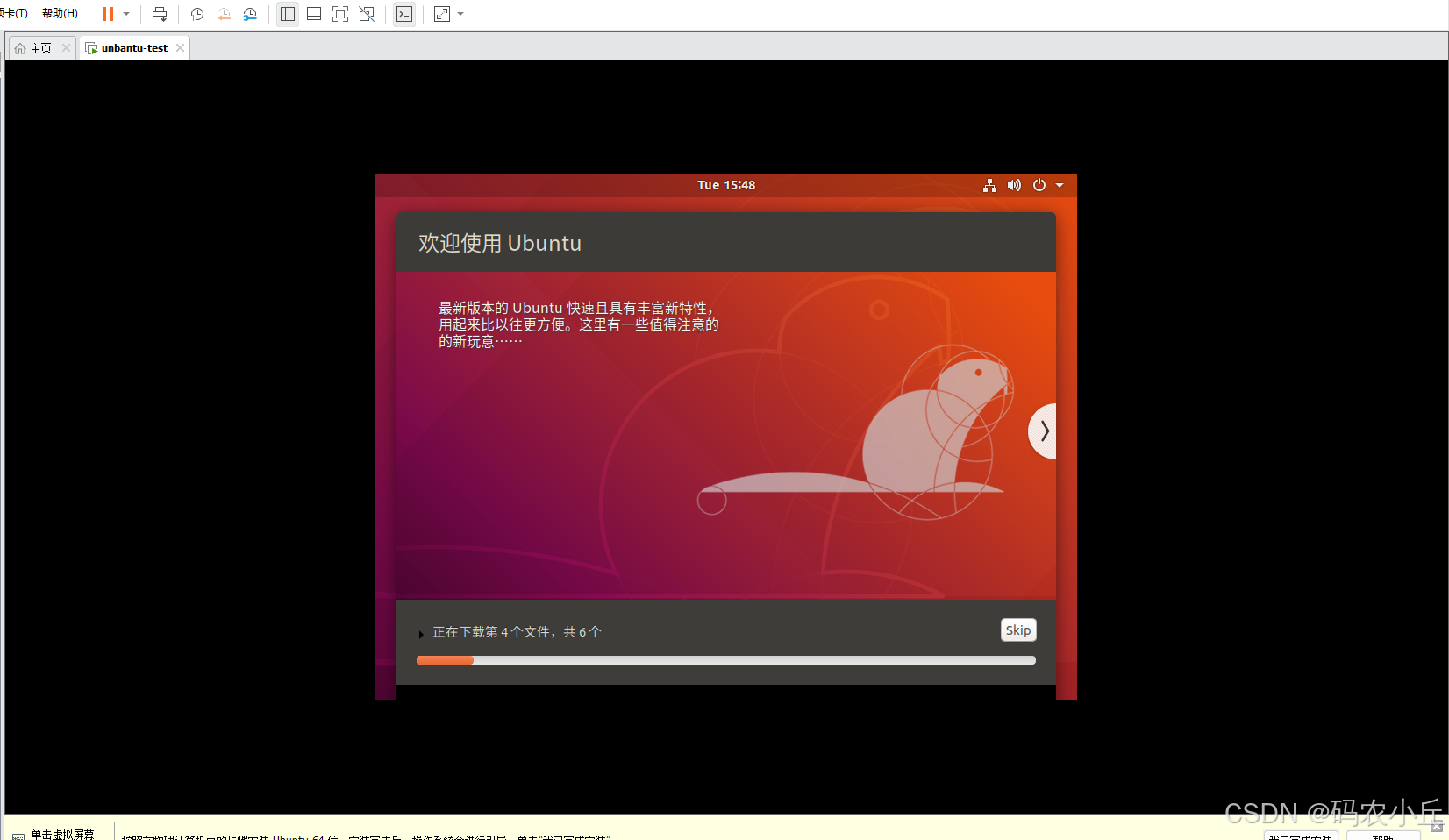Send Ctrl+Alt+Del to the virtual machine

pos(160,14)
